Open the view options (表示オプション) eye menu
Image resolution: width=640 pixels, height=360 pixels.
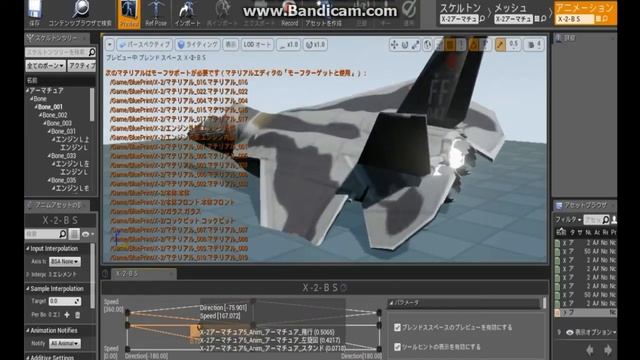pos(591,332)
